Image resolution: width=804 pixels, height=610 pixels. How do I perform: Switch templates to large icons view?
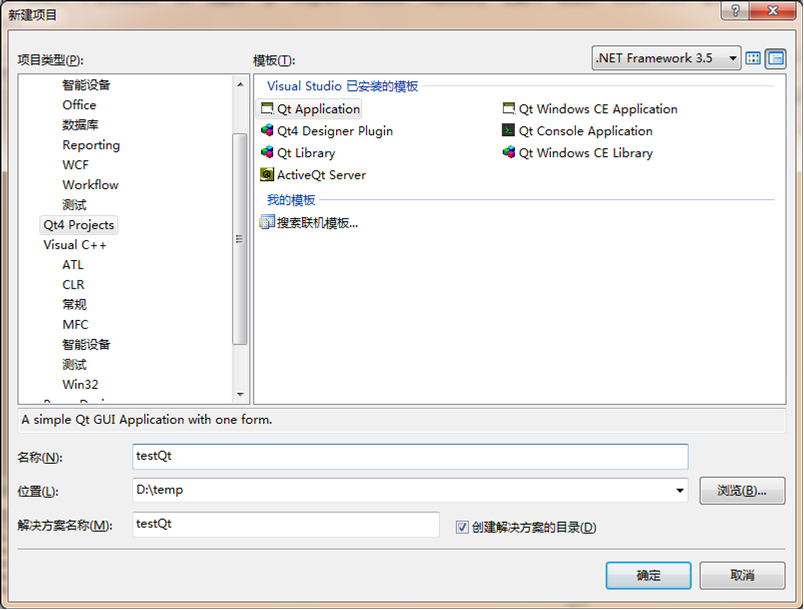pyautogui.click(x=753, y=58)
